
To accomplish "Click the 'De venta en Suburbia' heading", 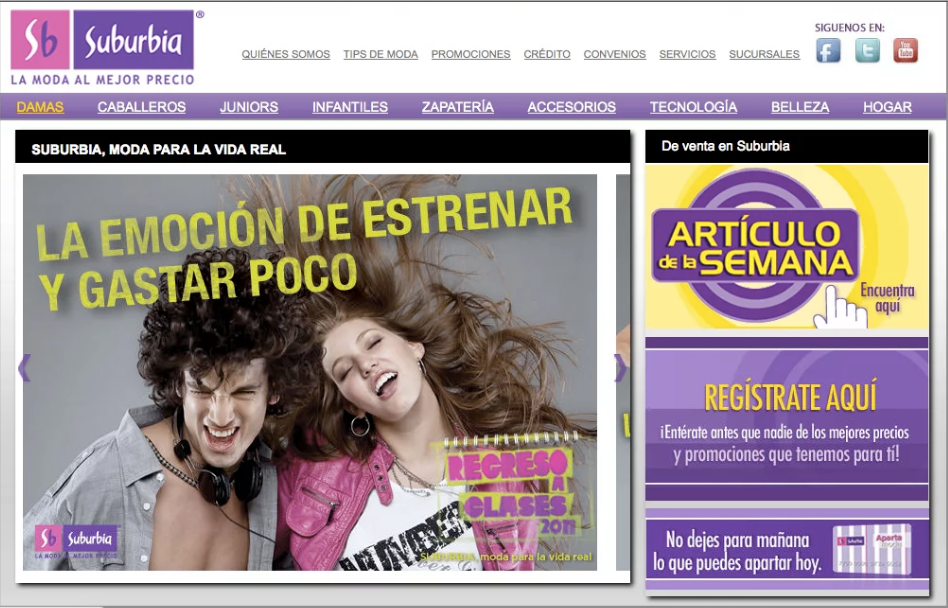I will [x=726, y=146].
